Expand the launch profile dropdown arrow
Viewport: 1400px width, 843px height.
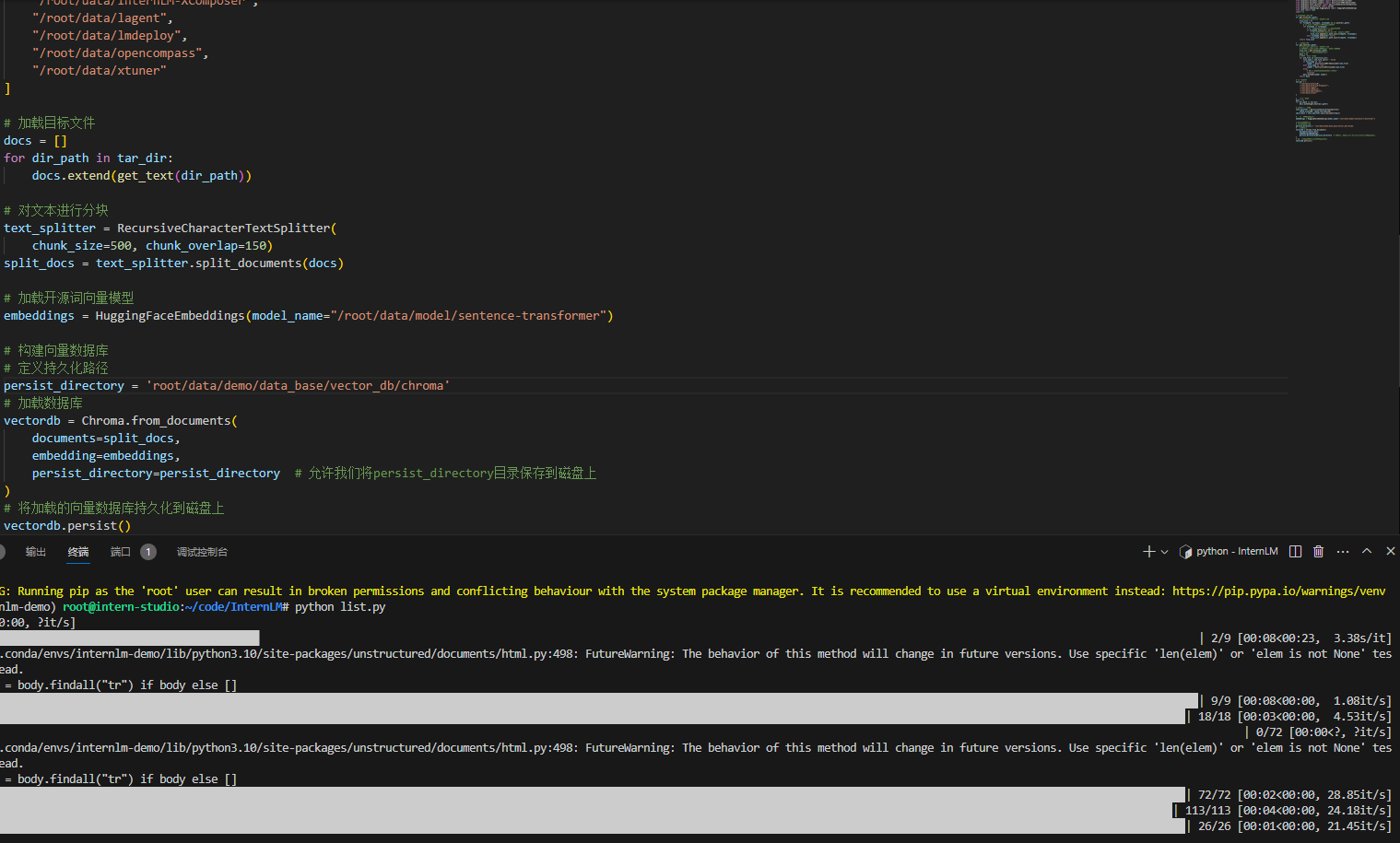point(1165,552)
